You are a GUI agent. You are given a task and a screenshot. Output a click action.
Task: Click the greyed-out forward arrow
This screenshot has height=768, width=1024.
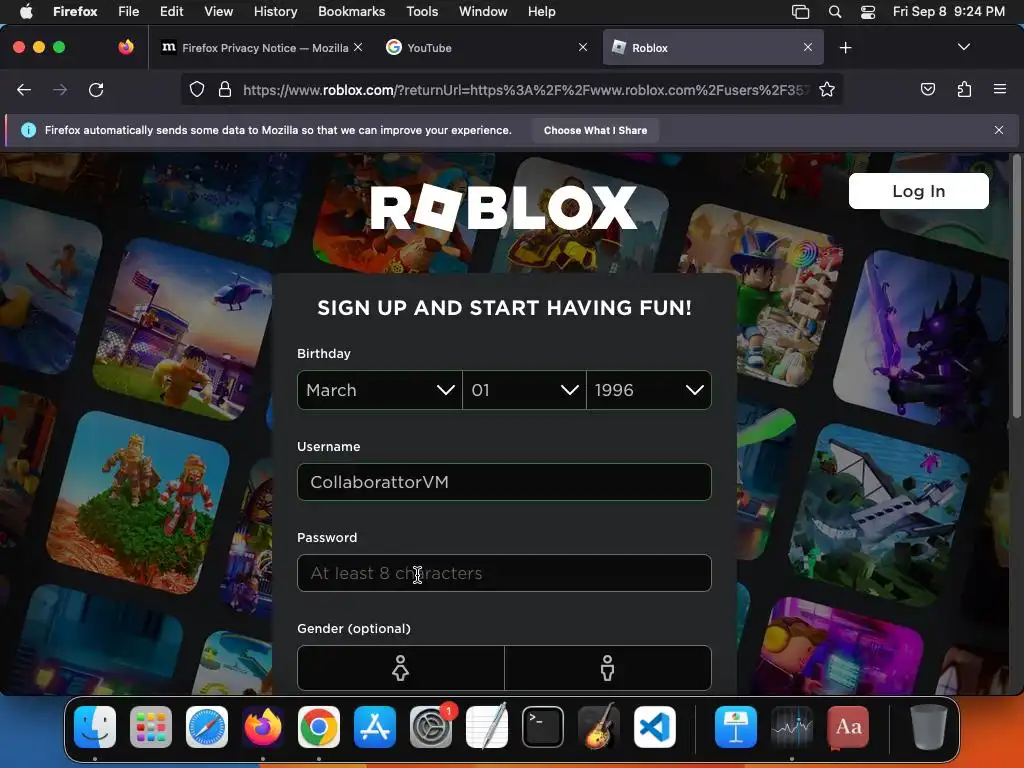(60, 89)
